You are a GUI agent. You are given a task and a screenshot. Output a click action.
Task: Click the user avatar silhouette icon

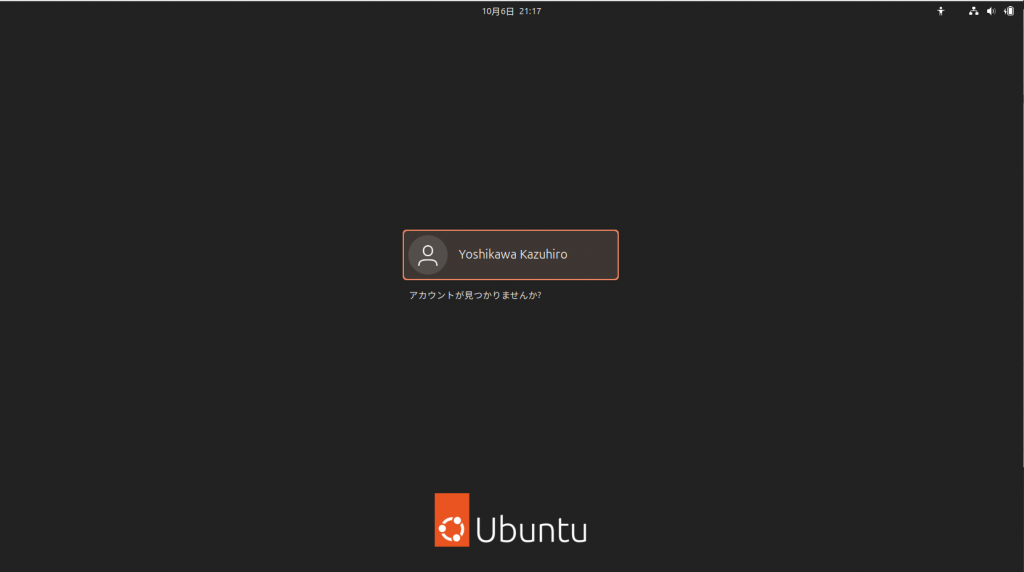(428, 255)
